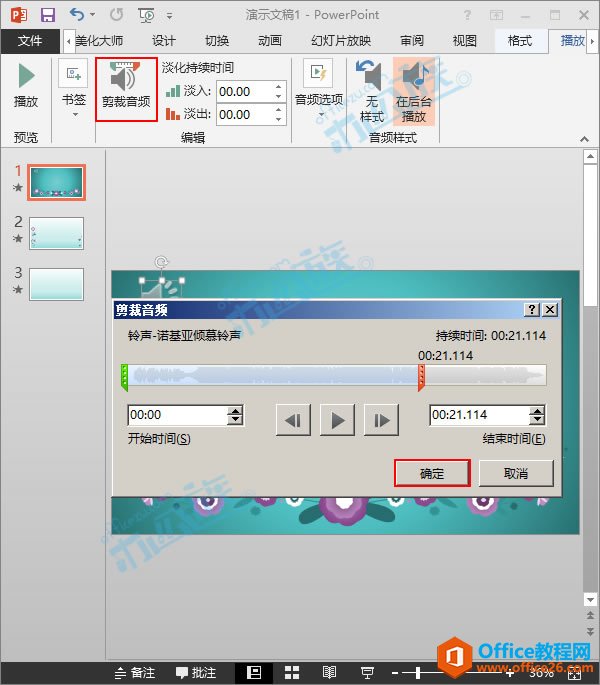This screenshot has width=600, height=685.
Task: Click the Notes (备注) button in status bar
Action: 135,672
